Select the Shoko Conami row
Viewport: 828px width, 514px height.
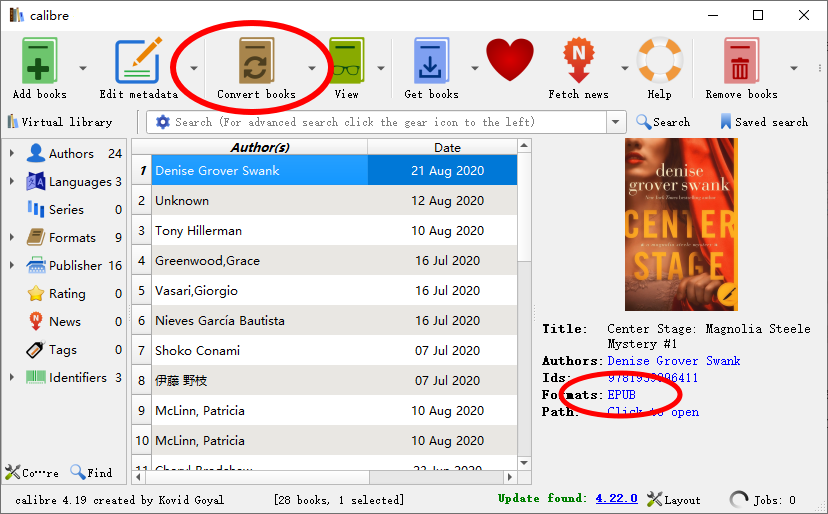334,351
